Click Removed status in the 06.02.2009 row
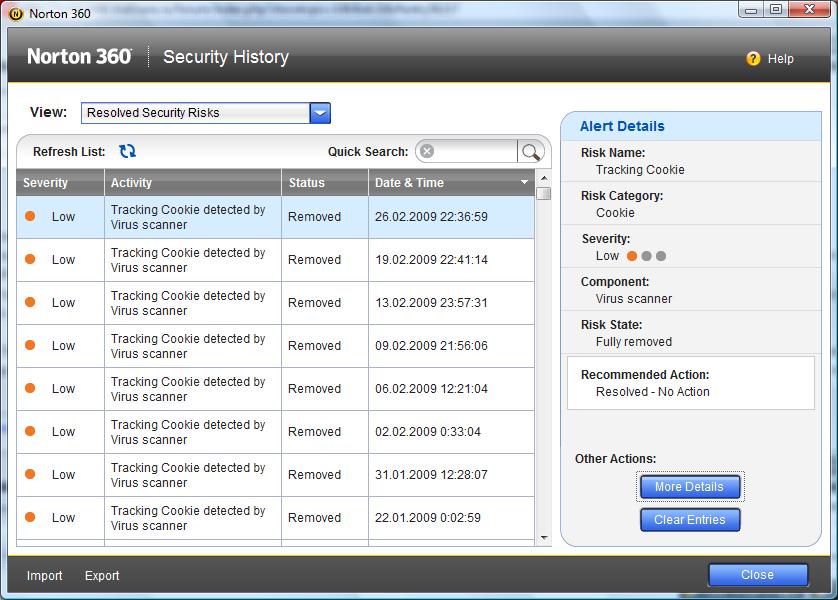The width and height of the screenshot is (838, 600). (314, 388)
